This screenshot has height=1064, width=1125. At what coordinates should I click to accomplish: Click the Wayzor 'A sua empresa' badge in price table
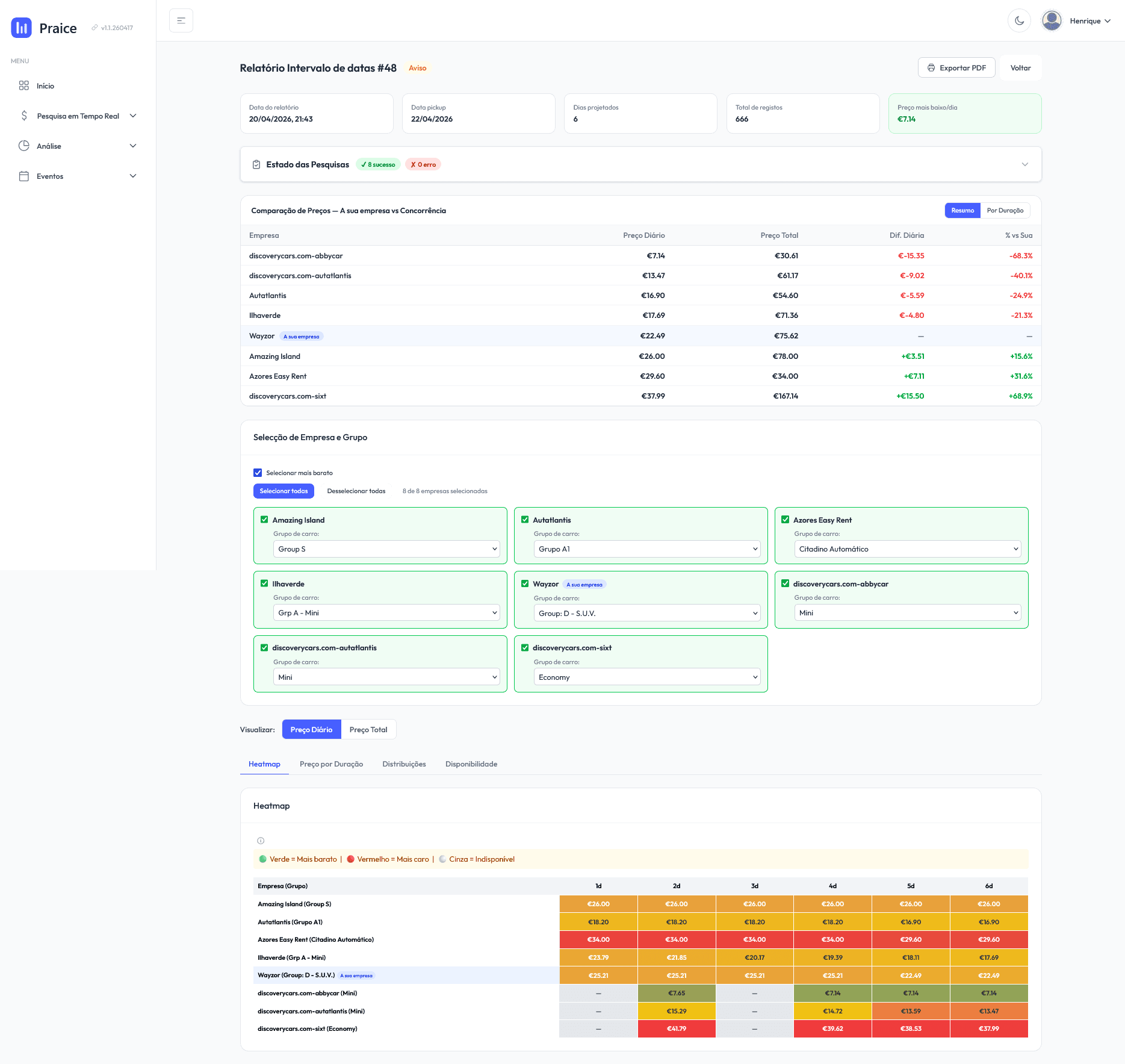coord(301,337)
